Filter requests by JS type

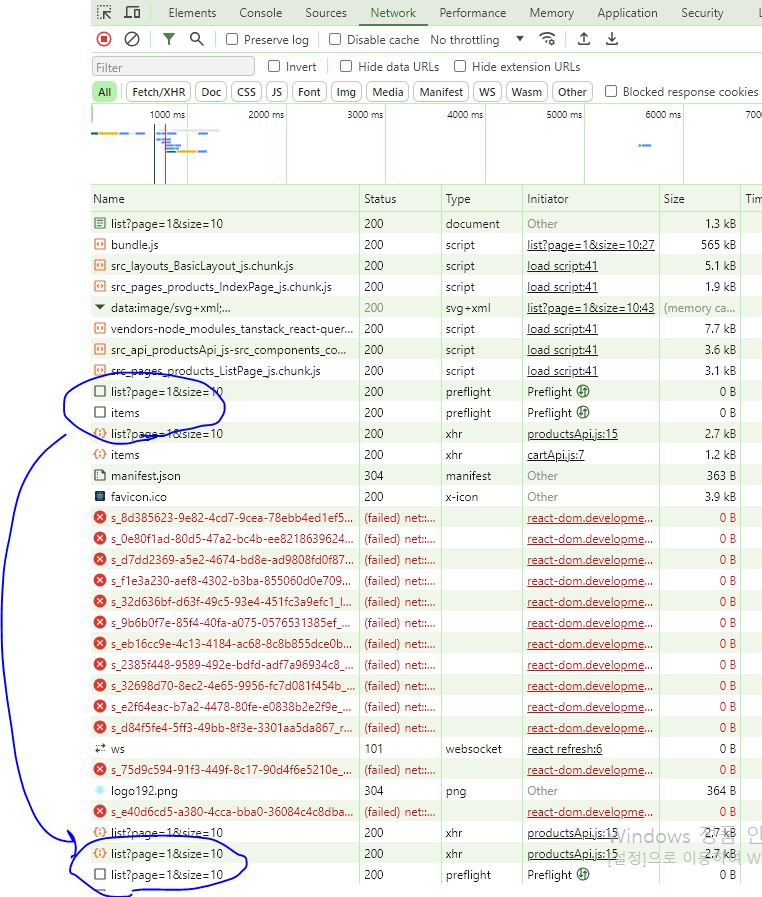coord(277,92)
